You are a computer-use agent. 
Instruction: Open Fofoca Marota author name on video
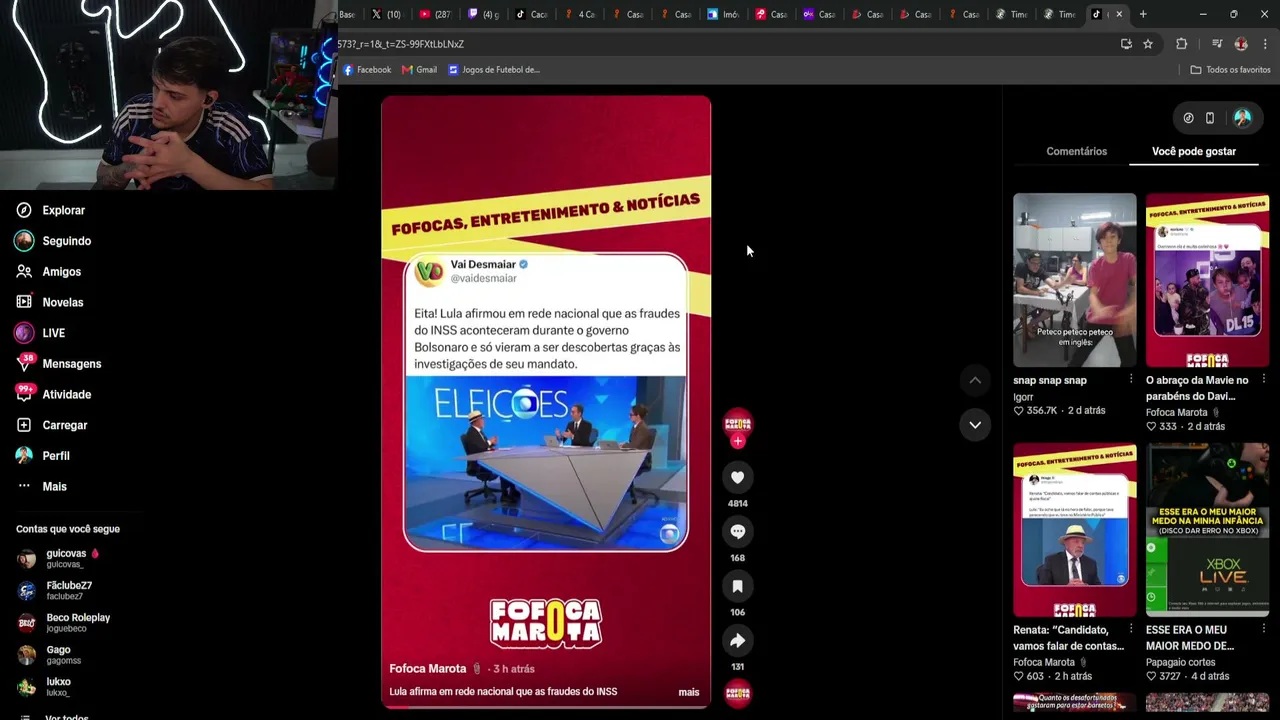tap(428, 668)
